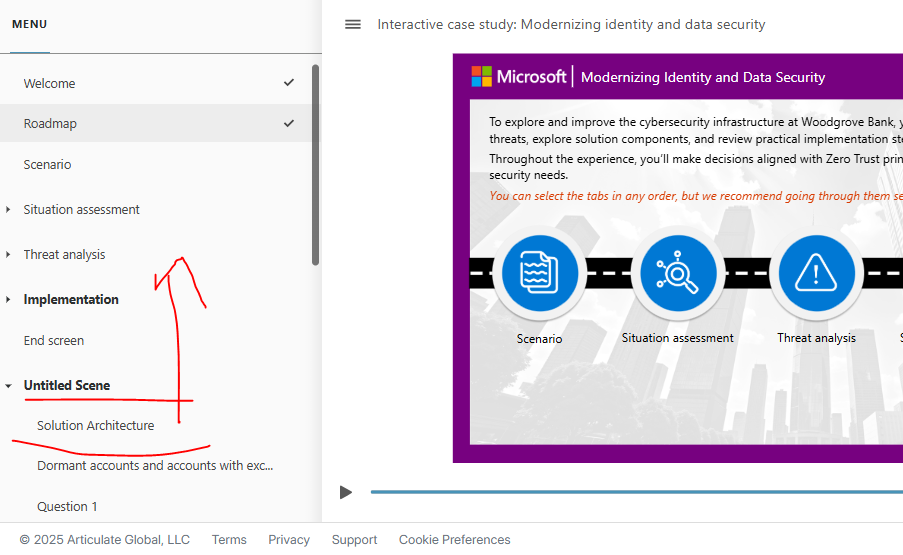Select Untitled Scene menu heading
This screenshot has width=903, height=555.
pyautogui.click(x=67, y=385)
